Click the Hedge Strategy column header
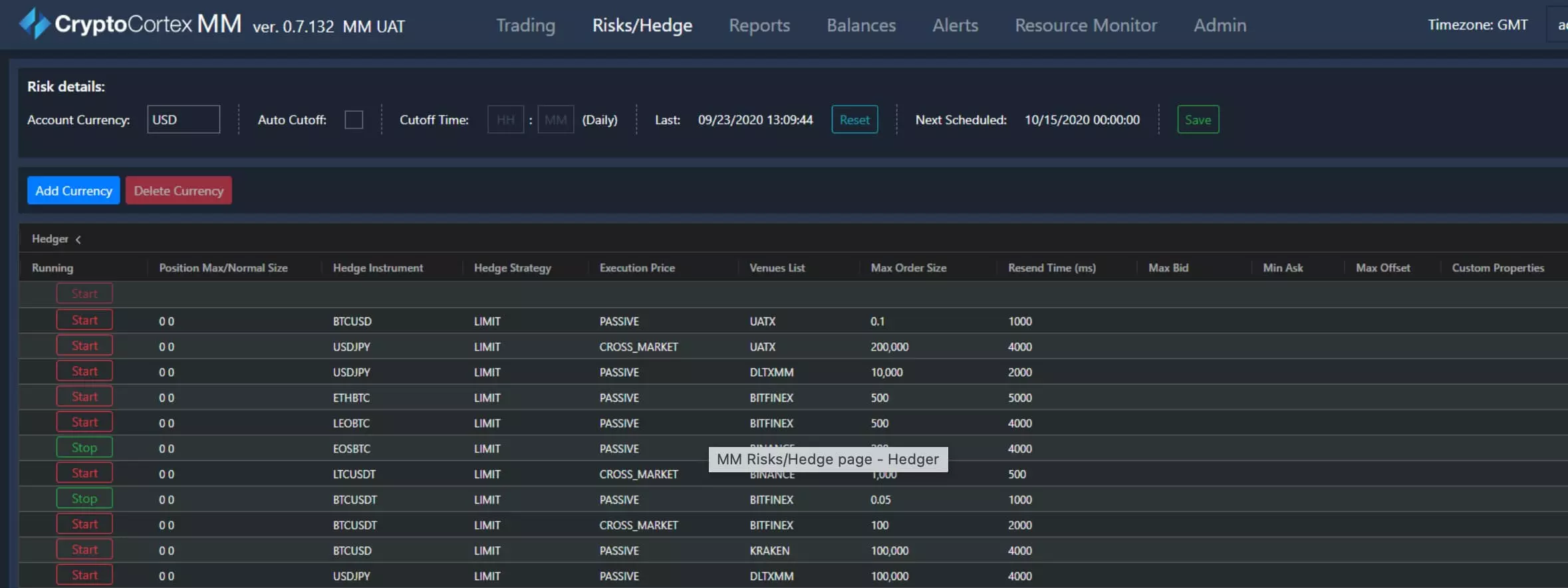Viewport: 1568px width, 588px height. click(513, 268)
